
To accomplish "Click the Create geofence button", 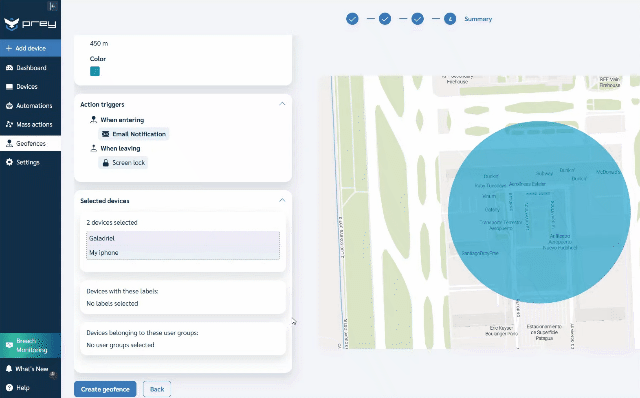I will 105,389.
